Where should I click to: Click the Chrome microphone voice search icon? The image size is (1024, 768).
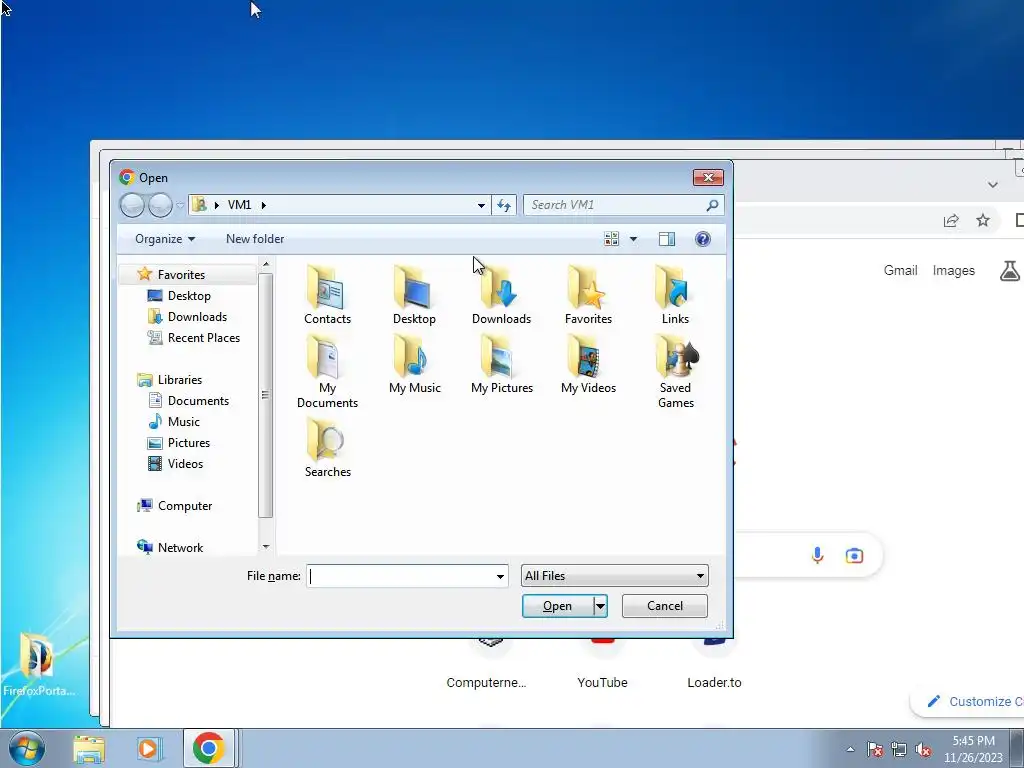pos(817,555)
